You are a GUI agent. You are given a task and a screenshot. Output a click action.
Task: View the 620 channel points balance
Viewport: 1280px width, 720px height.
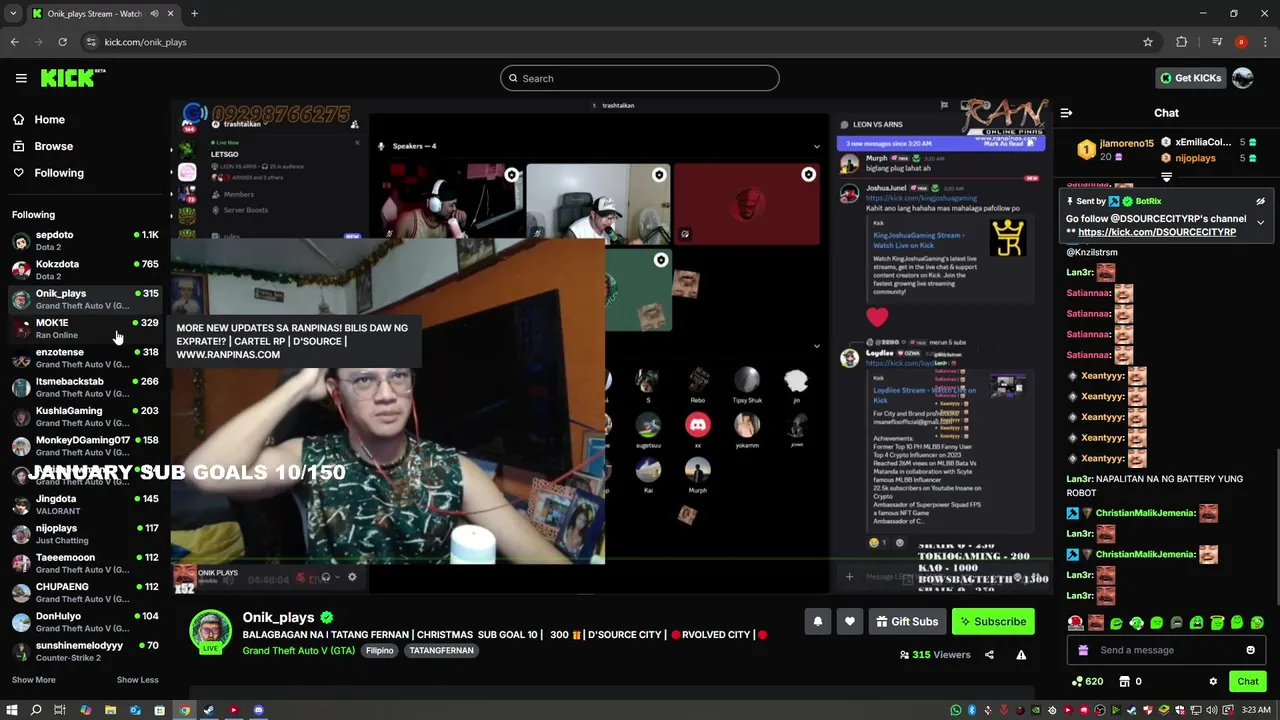pos(1087,682)
